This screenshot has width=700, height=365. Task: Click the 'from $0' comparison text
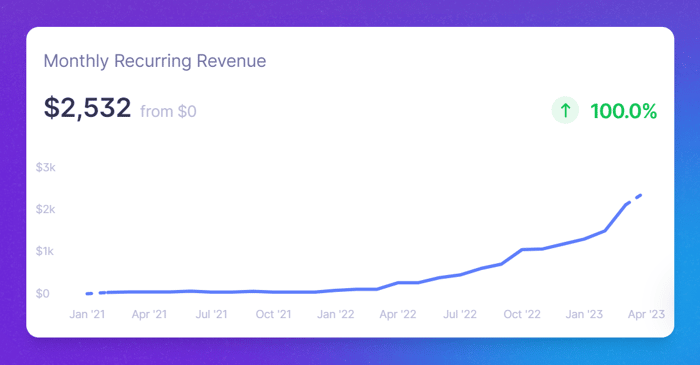[x=168, y=112]
